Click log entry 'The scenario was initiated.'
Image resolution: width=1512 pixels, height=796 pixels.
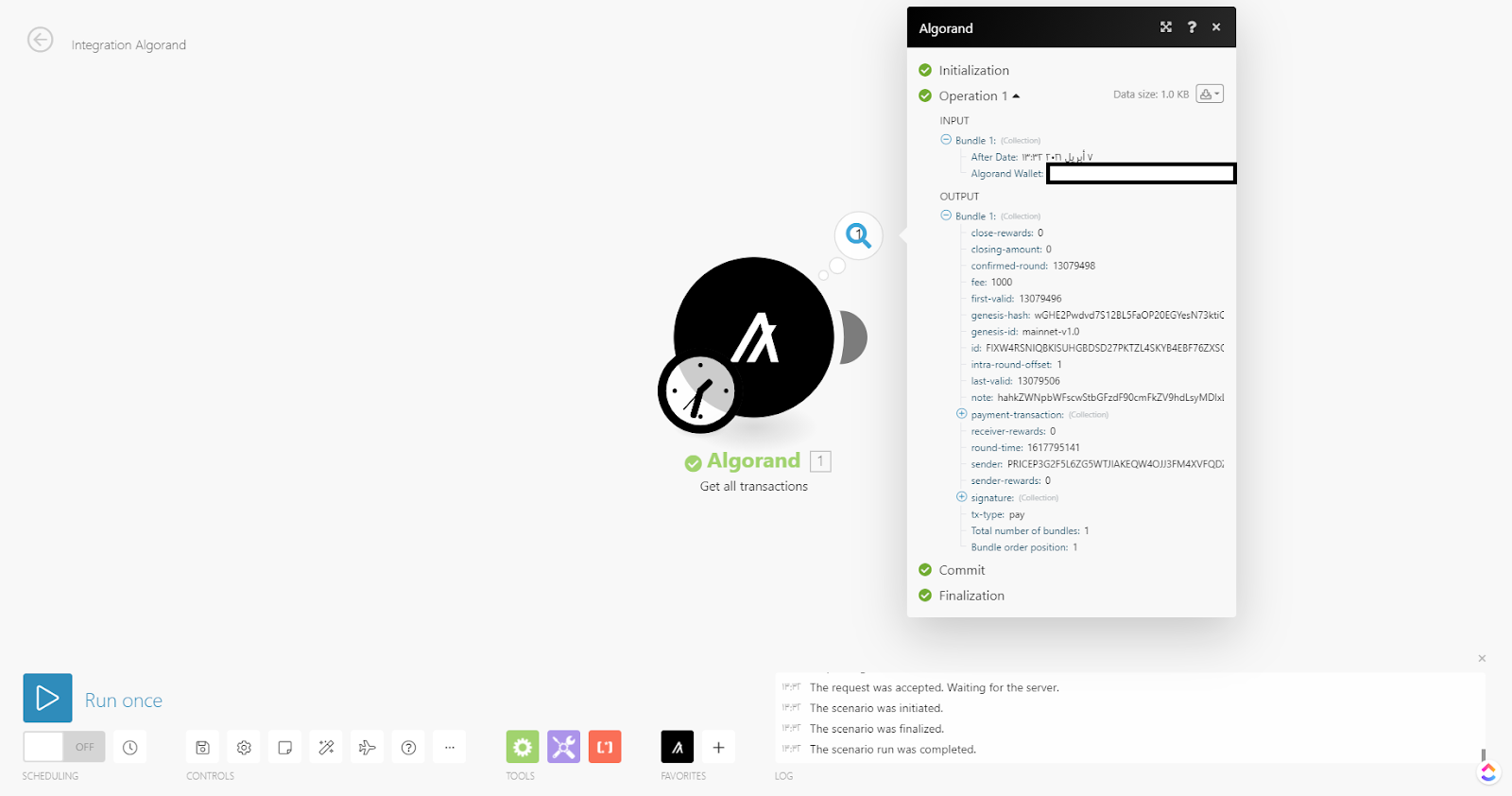[x=877, y=708]
